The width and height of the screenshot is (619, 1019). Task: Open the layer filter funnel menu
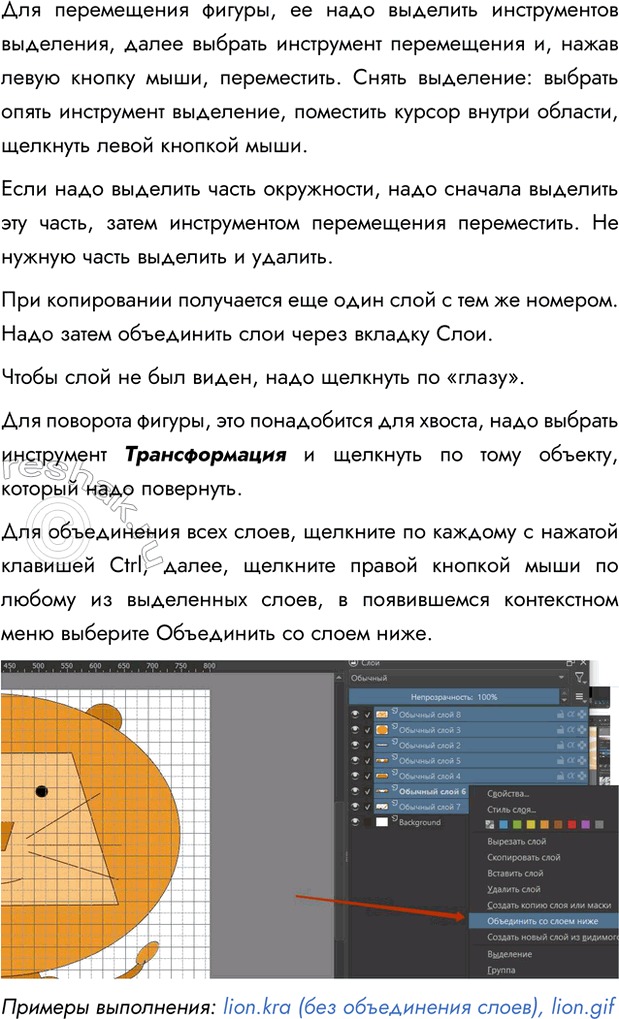(579, 678)
